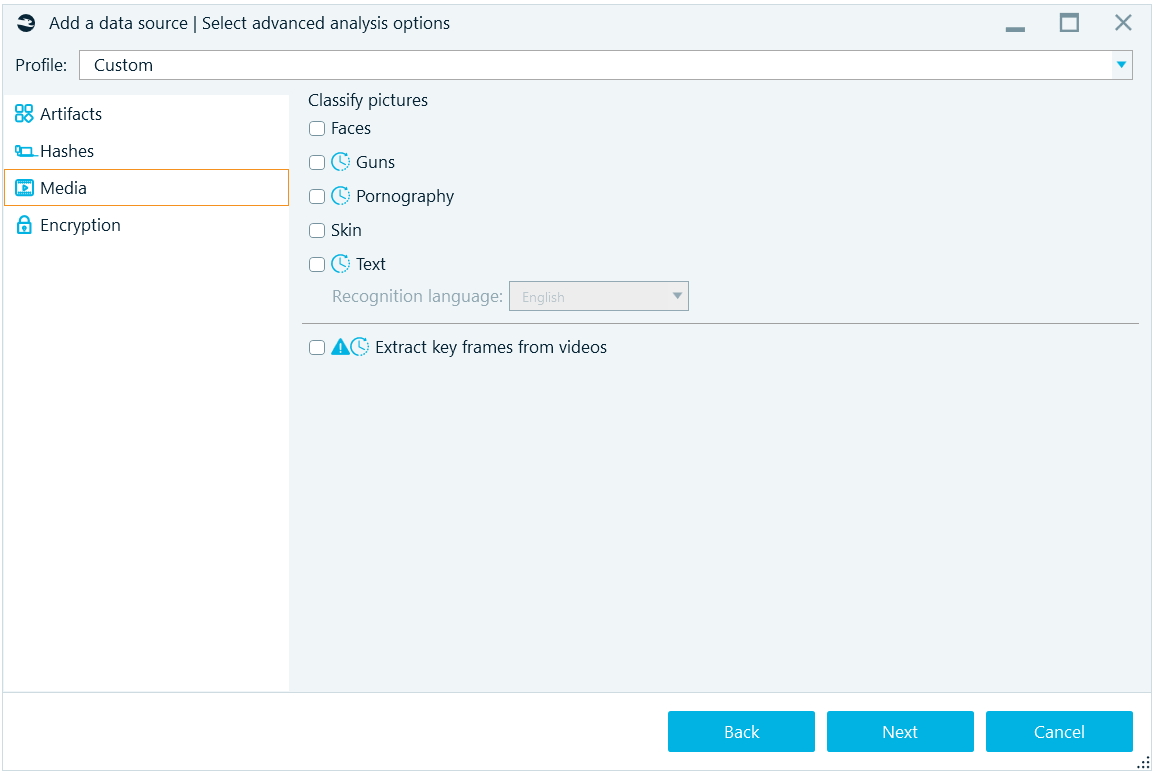Screen dimensions: 1156x775
Task: Click clock icon beside Extract key frames
Action: (x=360, y=347)
